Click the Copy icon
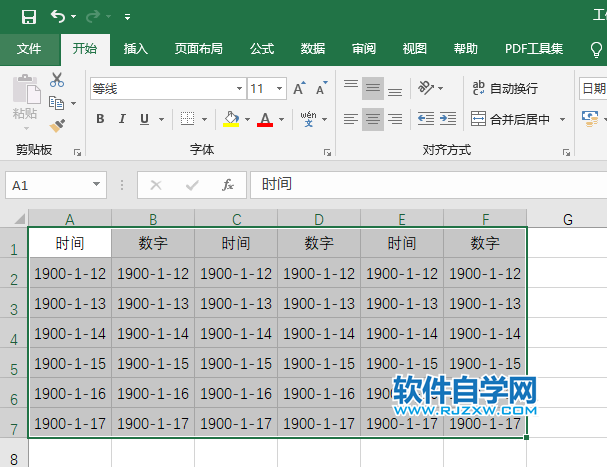The height and width of the screenshot is (467, 607). click(x=57, y=103)
